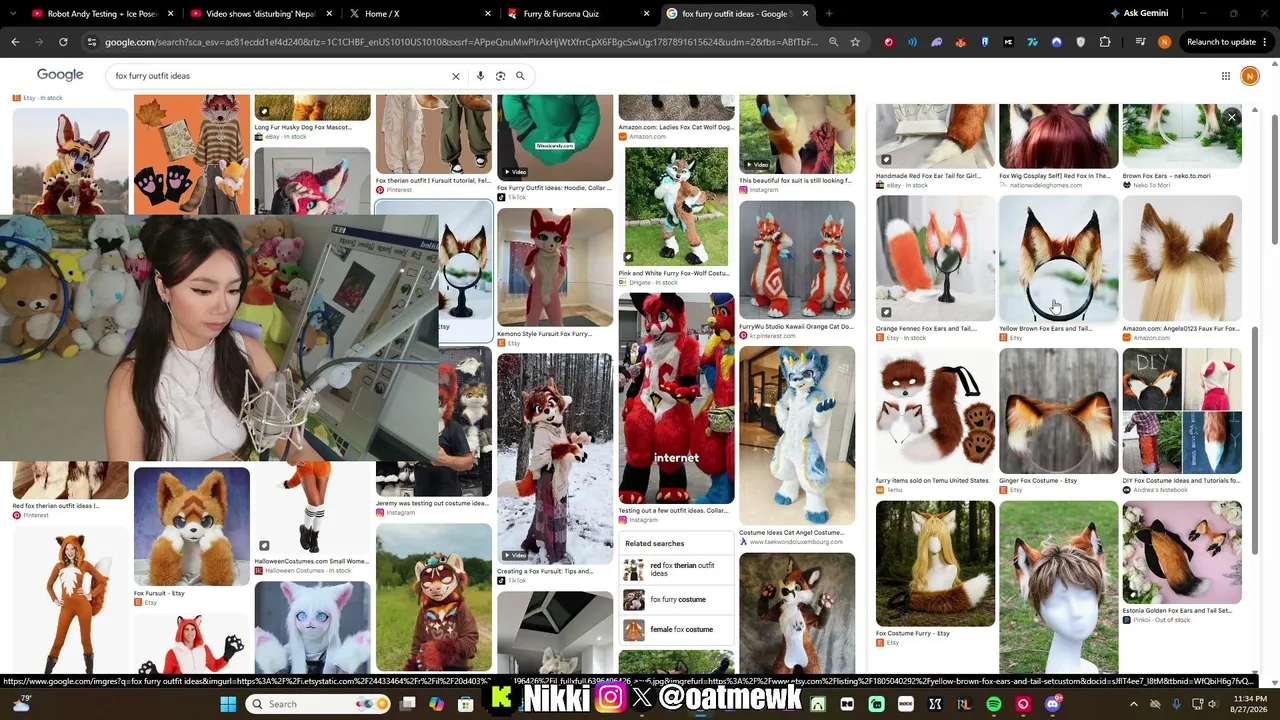Search by image using Google Lens
The image size is (1280, 720).
coord(501,76)
